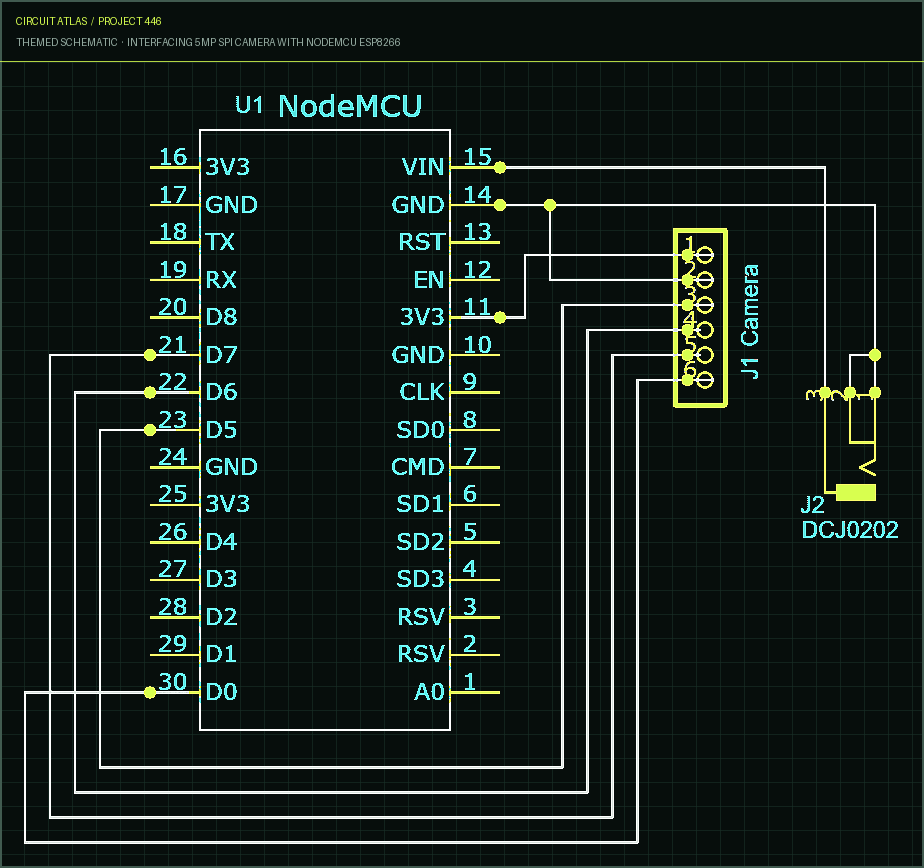Click camera connector pin 1 pad
Viewport: 924px width, 868px height.
pos(705,255)
